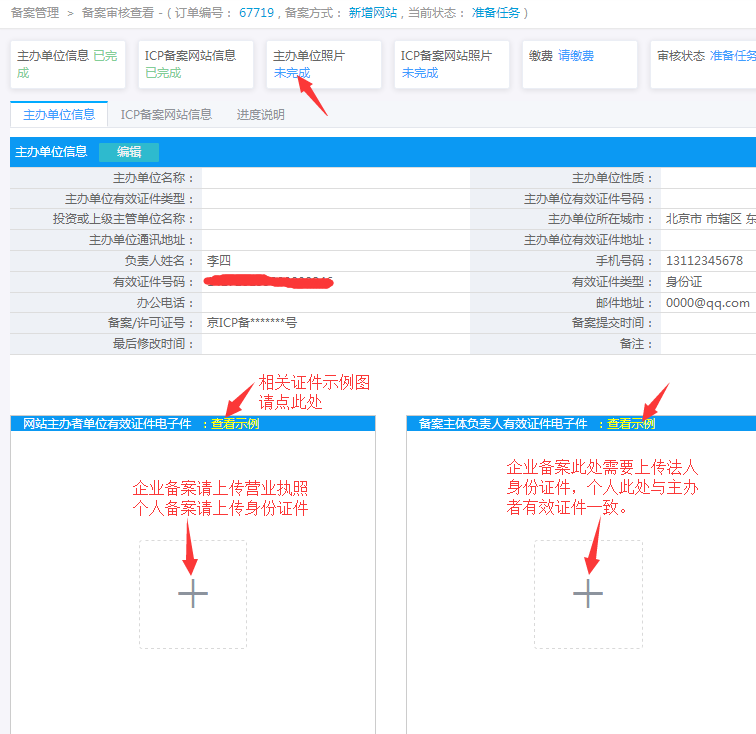The height and width of the screenshot is (734, 756).
Task: Click order number 67719
Action: (x=257, y=13)
